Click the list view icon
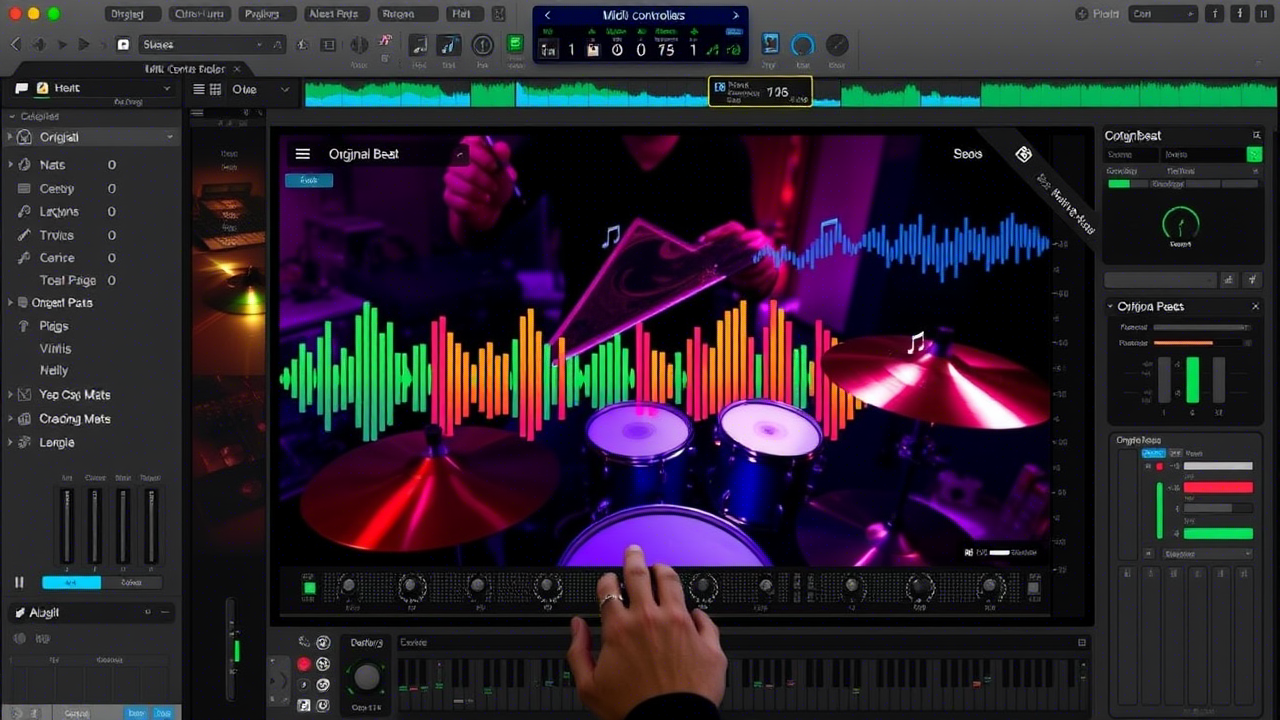This screenshot has width=1280, height=720. [x=199, y=89]
